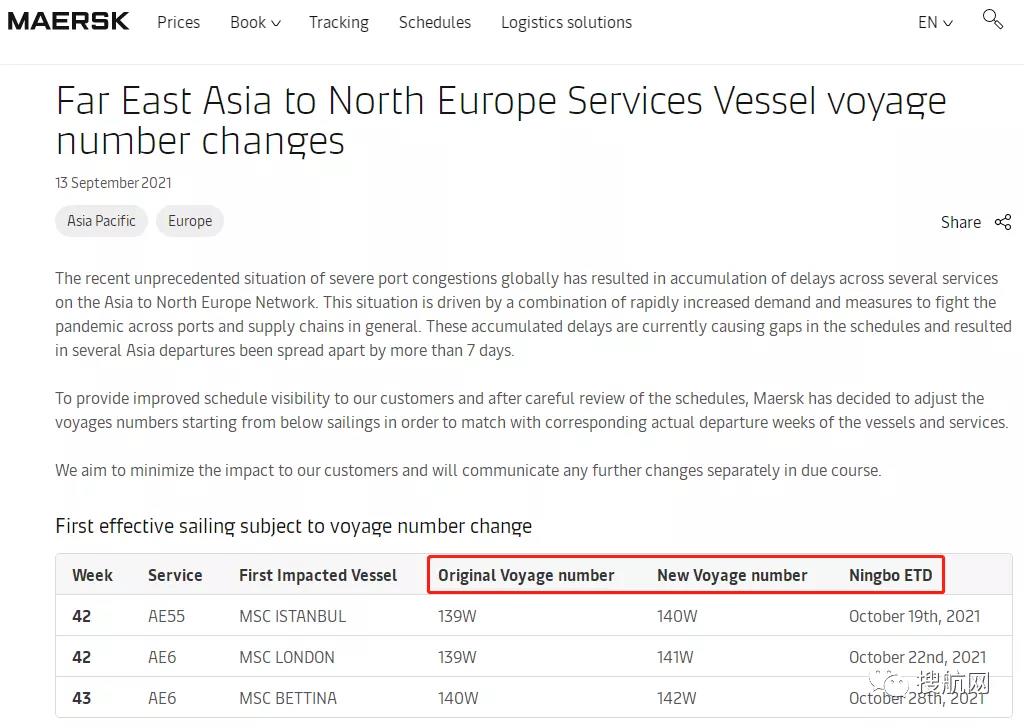Expand the Book dropdown menu

255,22
